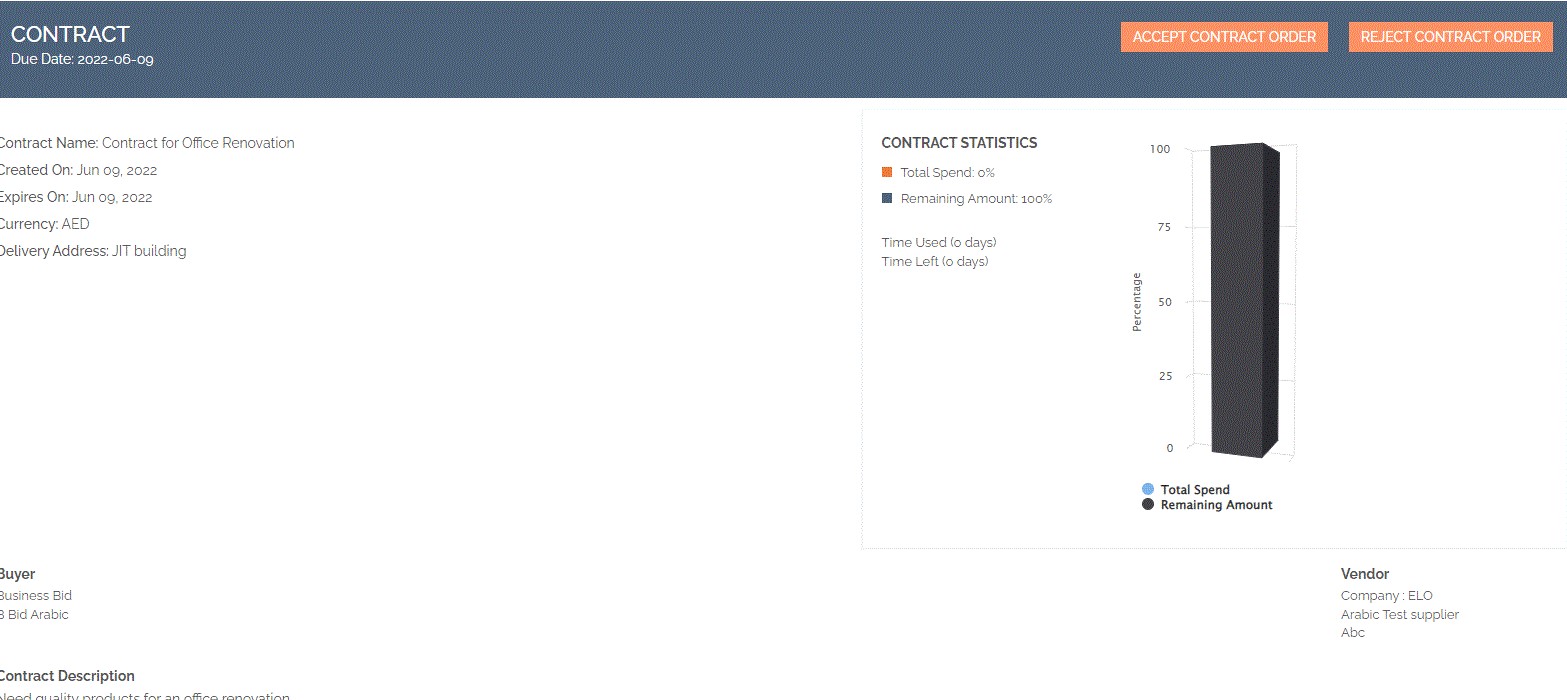Click the Due Date in the header
The height and width of the screenshot is (700, 1567).
coord(82,59)
